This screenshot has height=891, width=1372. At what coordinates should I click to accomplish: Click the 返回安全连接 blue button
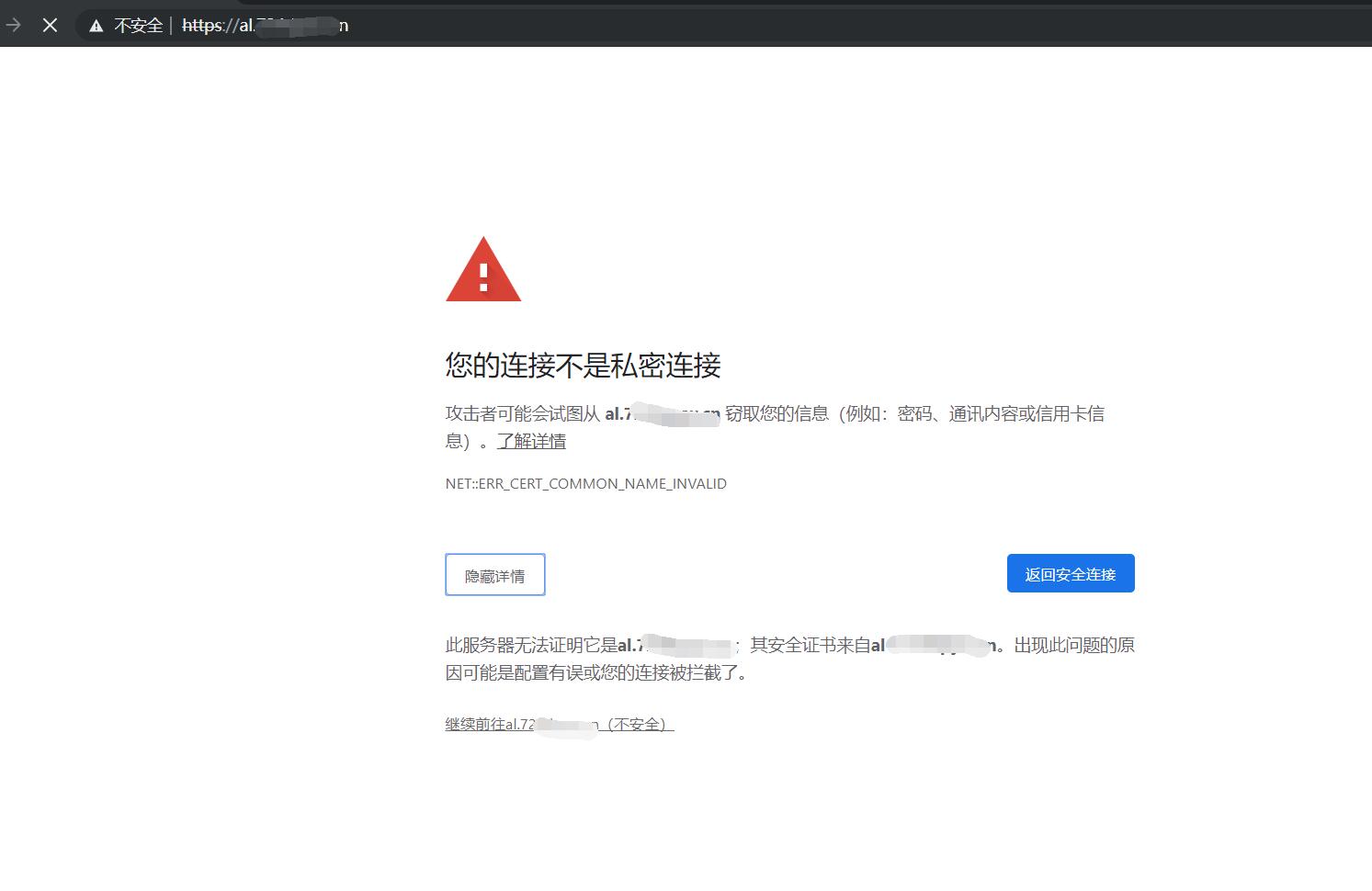point(1070,572)
